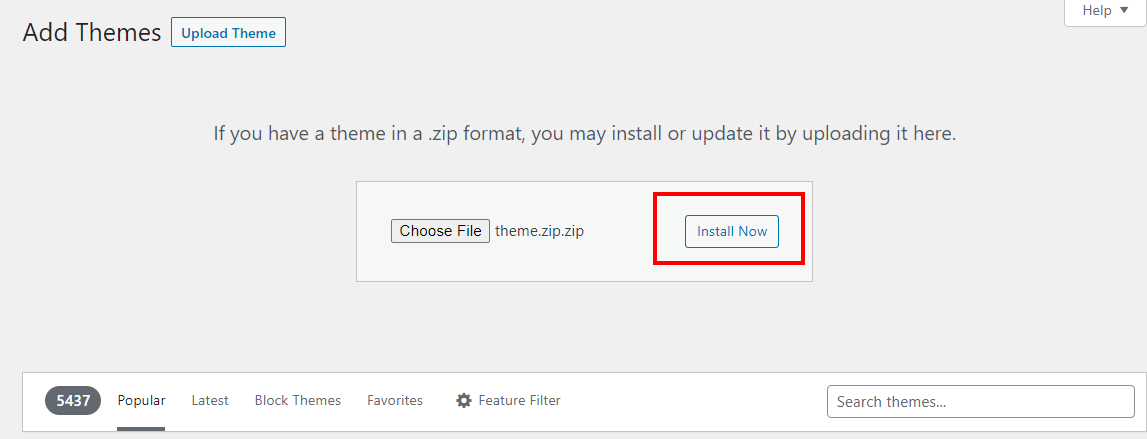Click the Add Themes page heading
Screen dimensions: 1147x439
pos(92,33)
